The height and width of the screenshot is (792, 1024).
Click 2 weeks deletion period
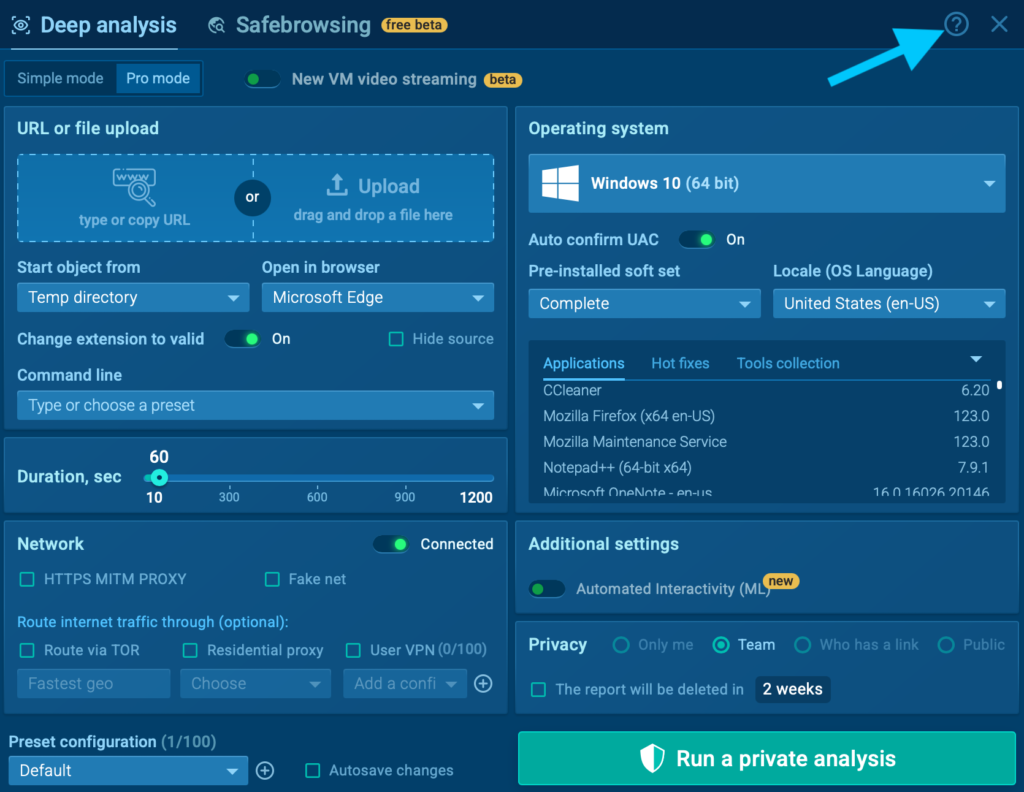coord(793,689)
